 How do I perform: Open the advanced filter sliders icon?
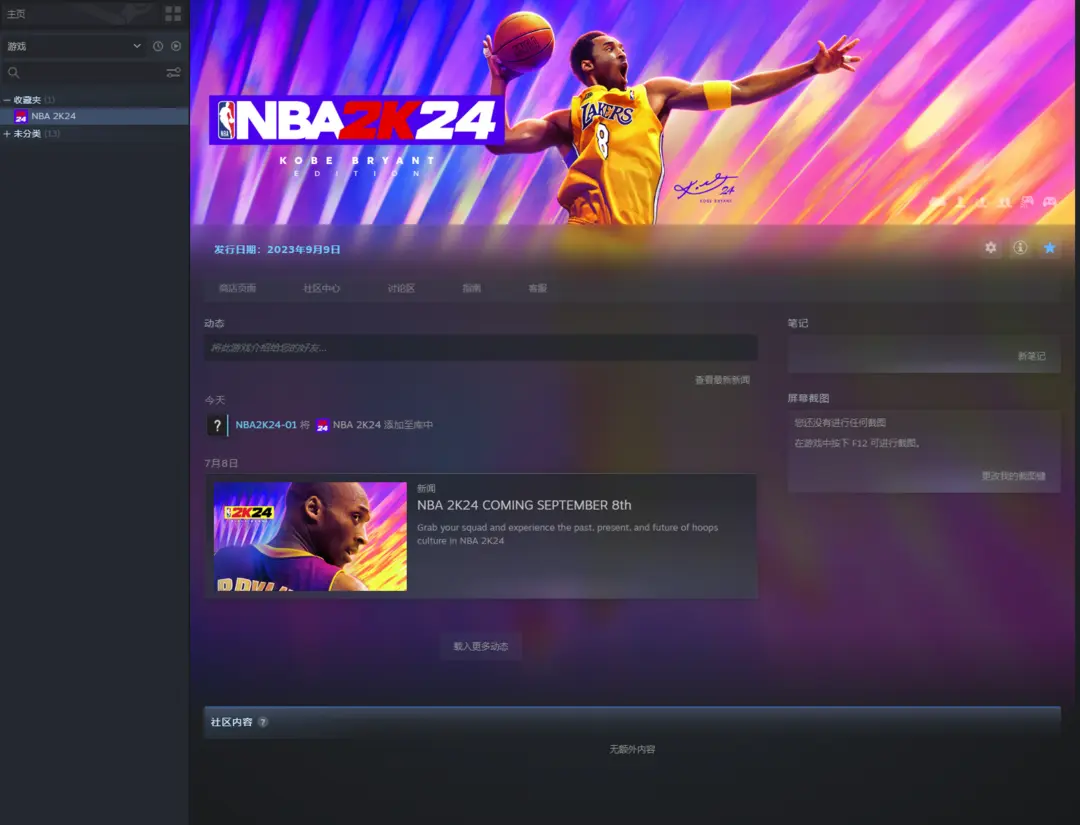(174, 72)
